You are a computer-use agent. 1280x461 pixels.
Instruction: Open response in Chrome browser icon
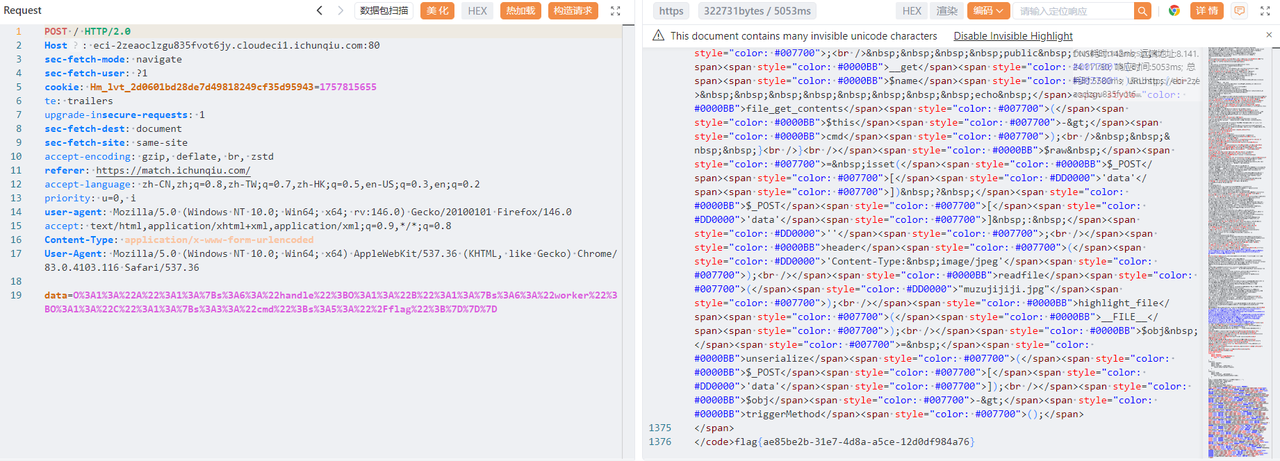[x=1174, y=11]
